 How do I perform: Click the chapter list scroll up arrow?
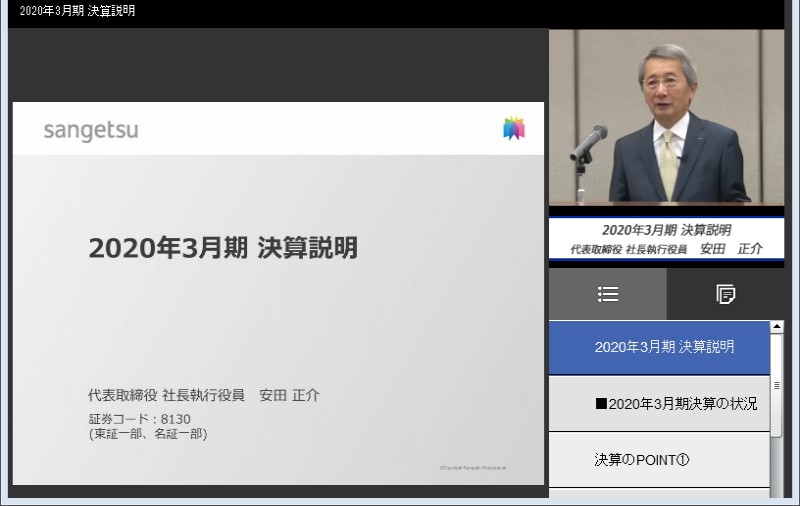(777, 326)
